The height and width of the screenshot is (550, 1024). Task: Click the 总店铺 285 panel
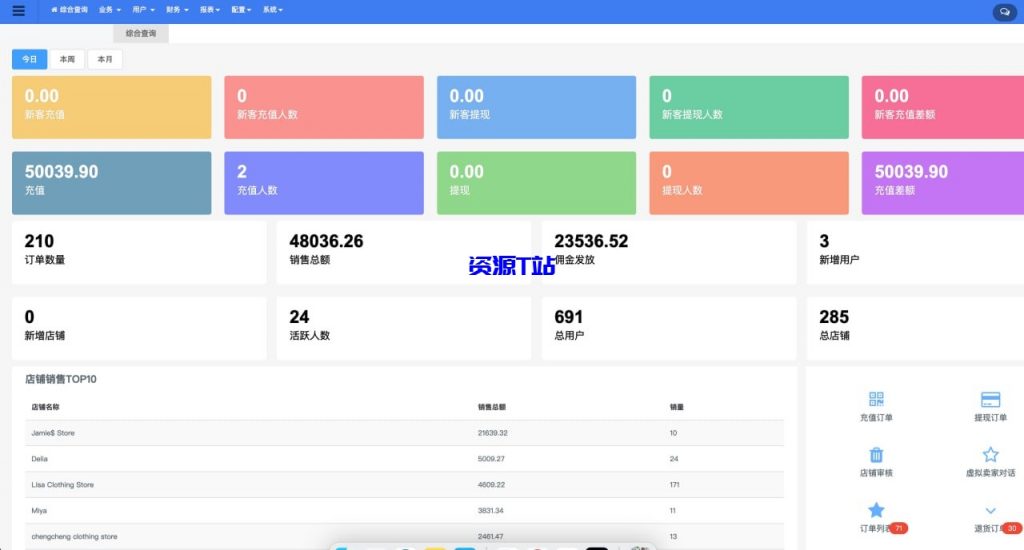click(915, 329)
